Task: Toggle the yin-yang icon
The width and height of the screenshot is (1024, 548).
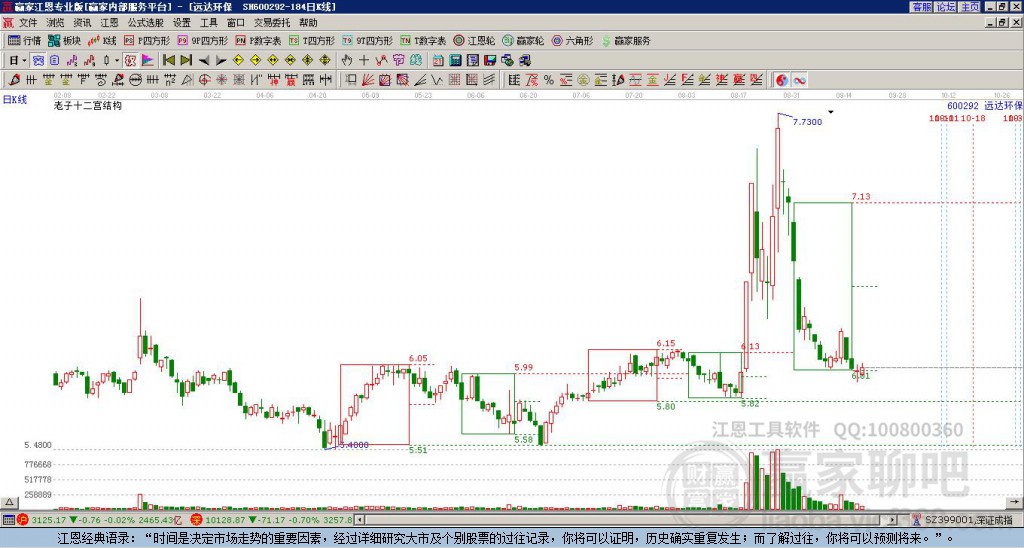Action: [781, 80]
